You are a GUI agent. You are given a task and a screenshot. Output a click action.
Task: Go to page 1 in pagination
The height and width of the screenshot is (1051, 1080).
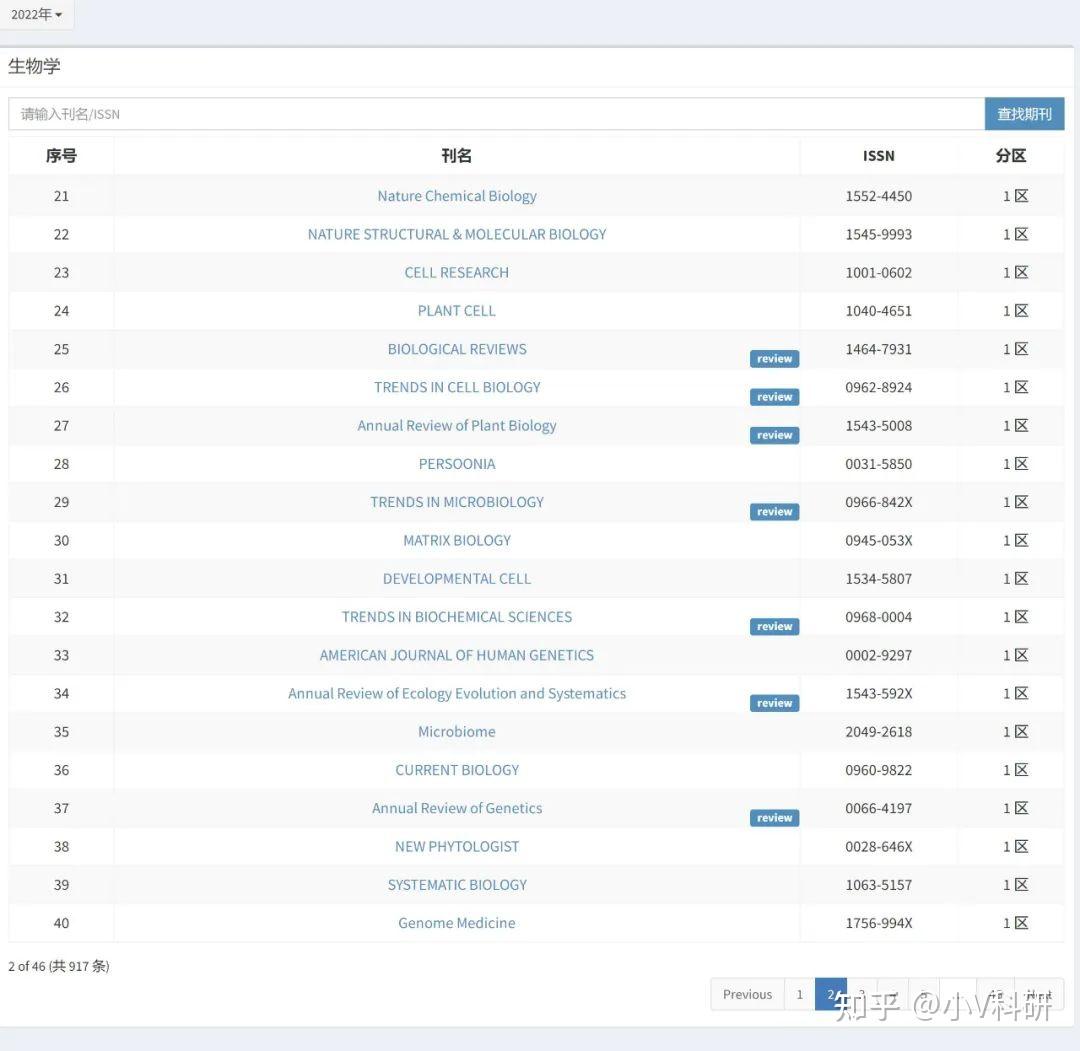tap(800, 995)
